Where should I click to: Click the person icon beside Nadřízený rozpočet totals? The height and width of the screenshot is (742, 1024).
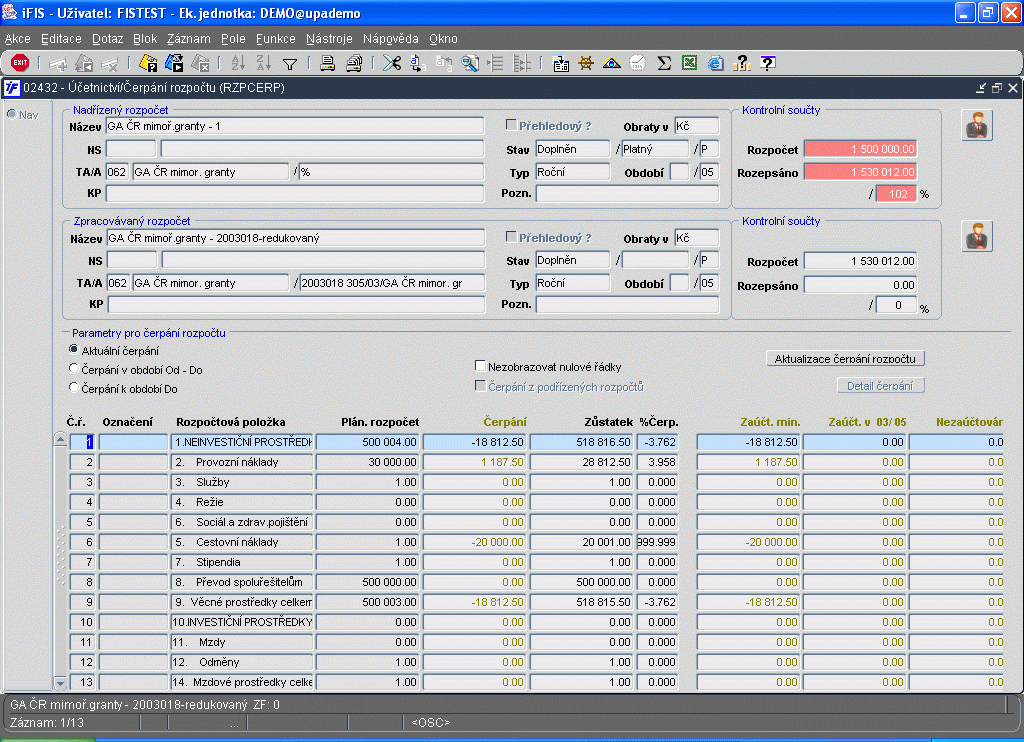point(976,126)
